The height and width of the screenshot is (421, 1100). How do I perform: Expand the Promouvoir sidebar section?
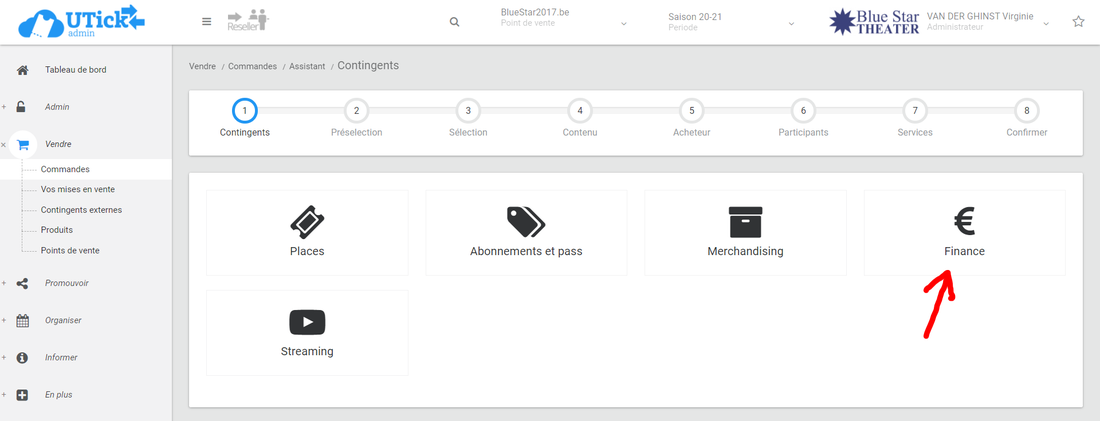(x=66, y=283)
